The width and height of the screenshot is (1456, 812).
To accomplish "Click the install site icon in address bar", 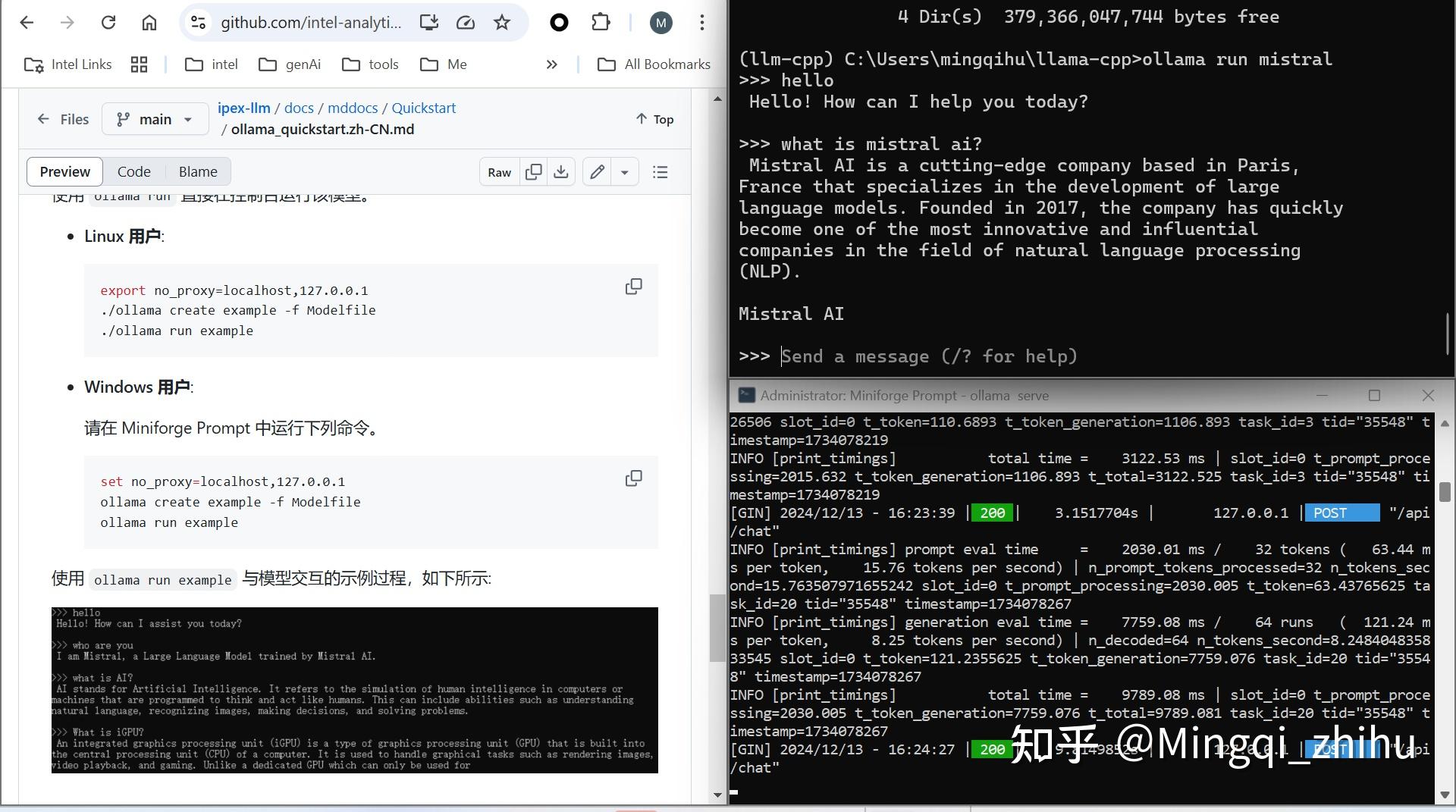I will tap(428, 22).
